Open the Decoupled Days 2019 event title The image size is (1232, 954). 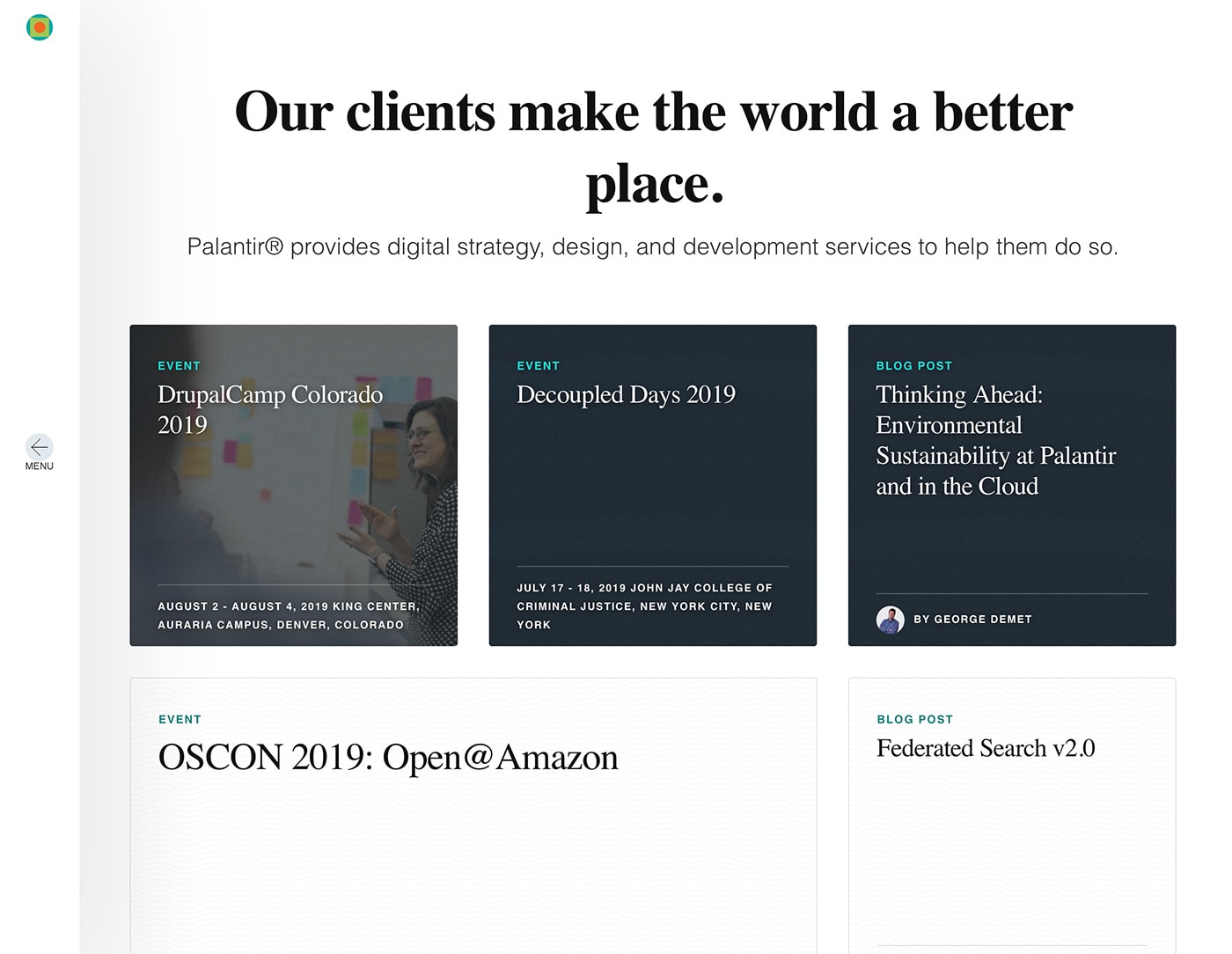tap(626, 394)
